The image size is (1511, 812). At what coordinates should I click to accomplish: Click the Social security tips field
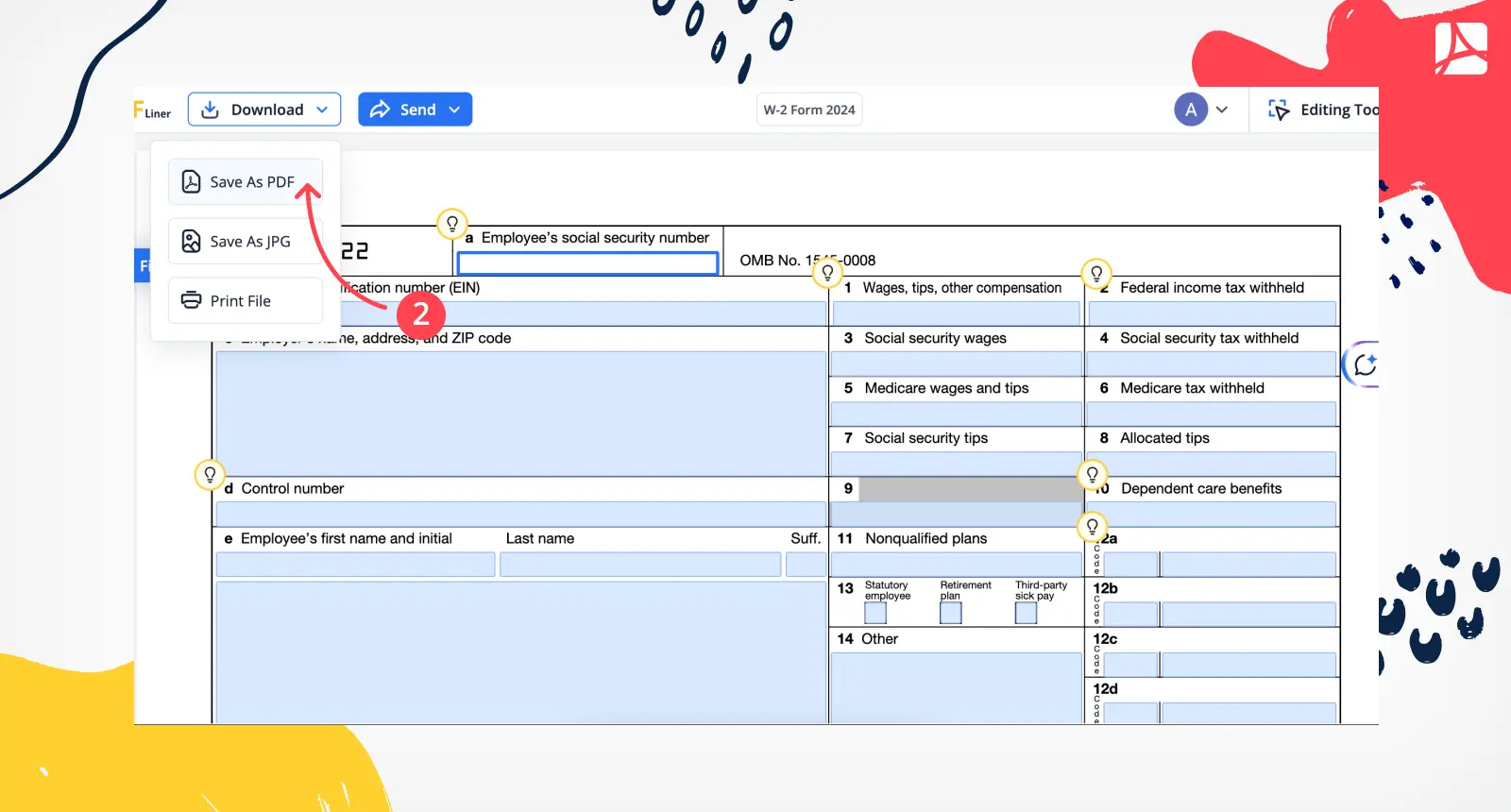[956, 464]
